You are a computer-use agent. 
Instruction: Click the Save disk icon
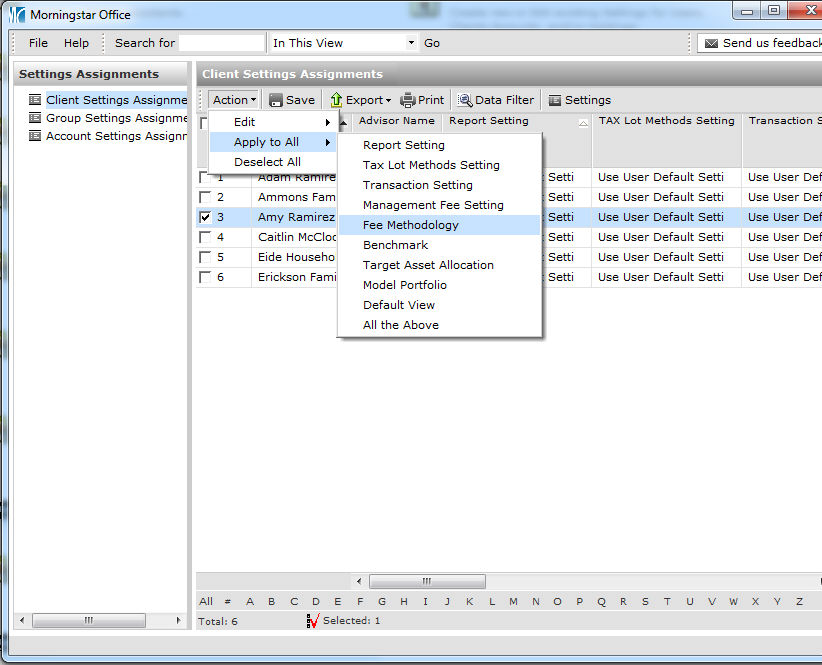point(276,100)
